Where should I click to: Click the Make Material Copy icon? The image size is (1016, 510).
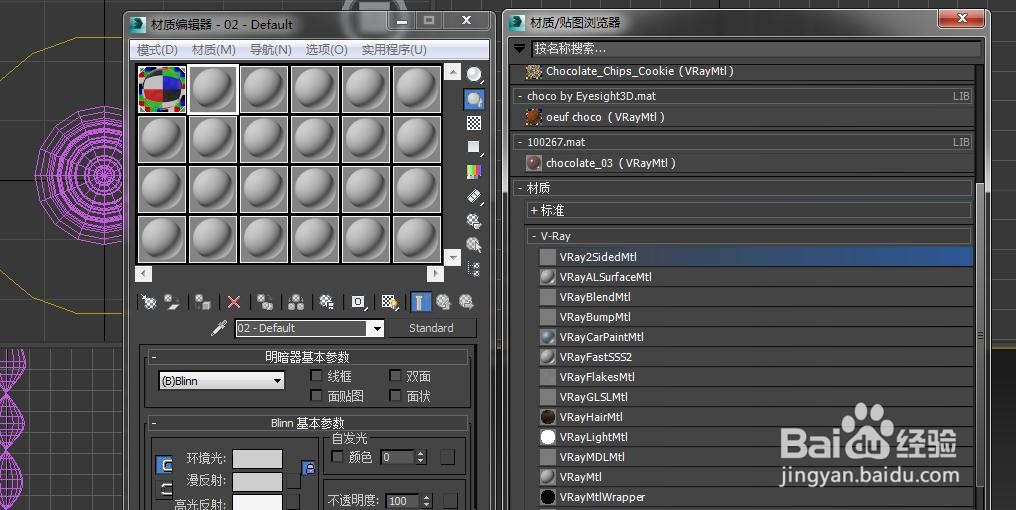[x=264, y=302]
